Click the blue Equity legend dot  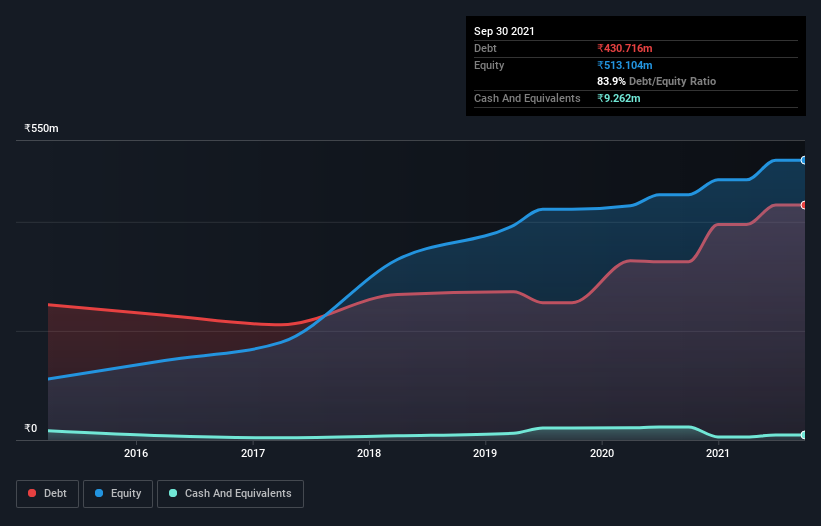(99, 493)
